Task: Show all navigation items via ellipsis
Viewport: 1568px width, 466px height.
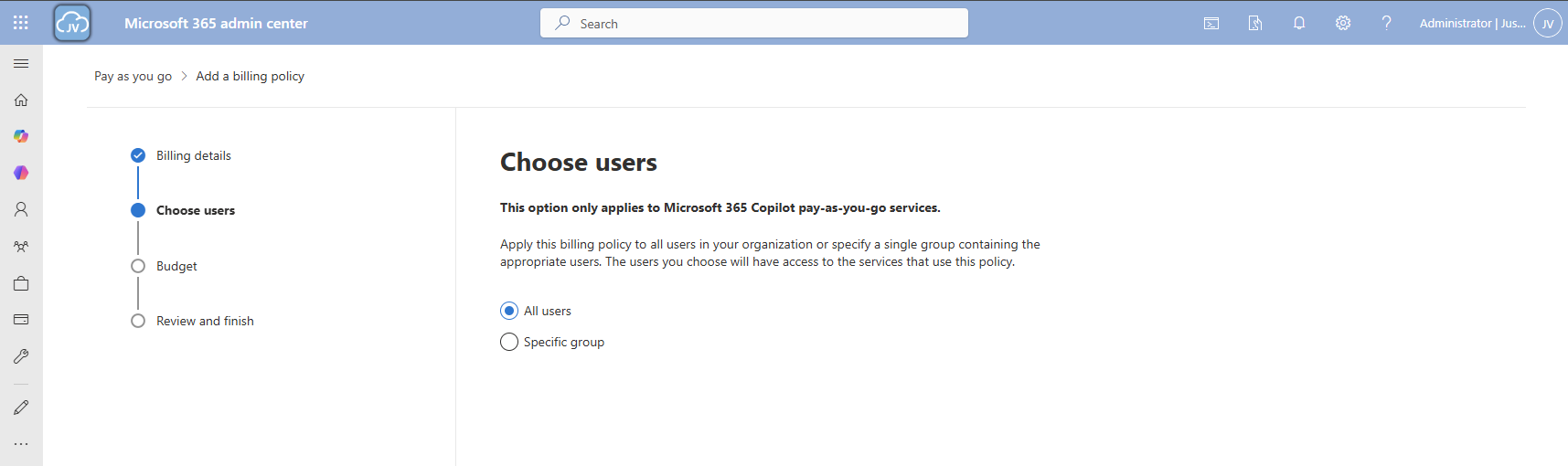Action: 21,444
